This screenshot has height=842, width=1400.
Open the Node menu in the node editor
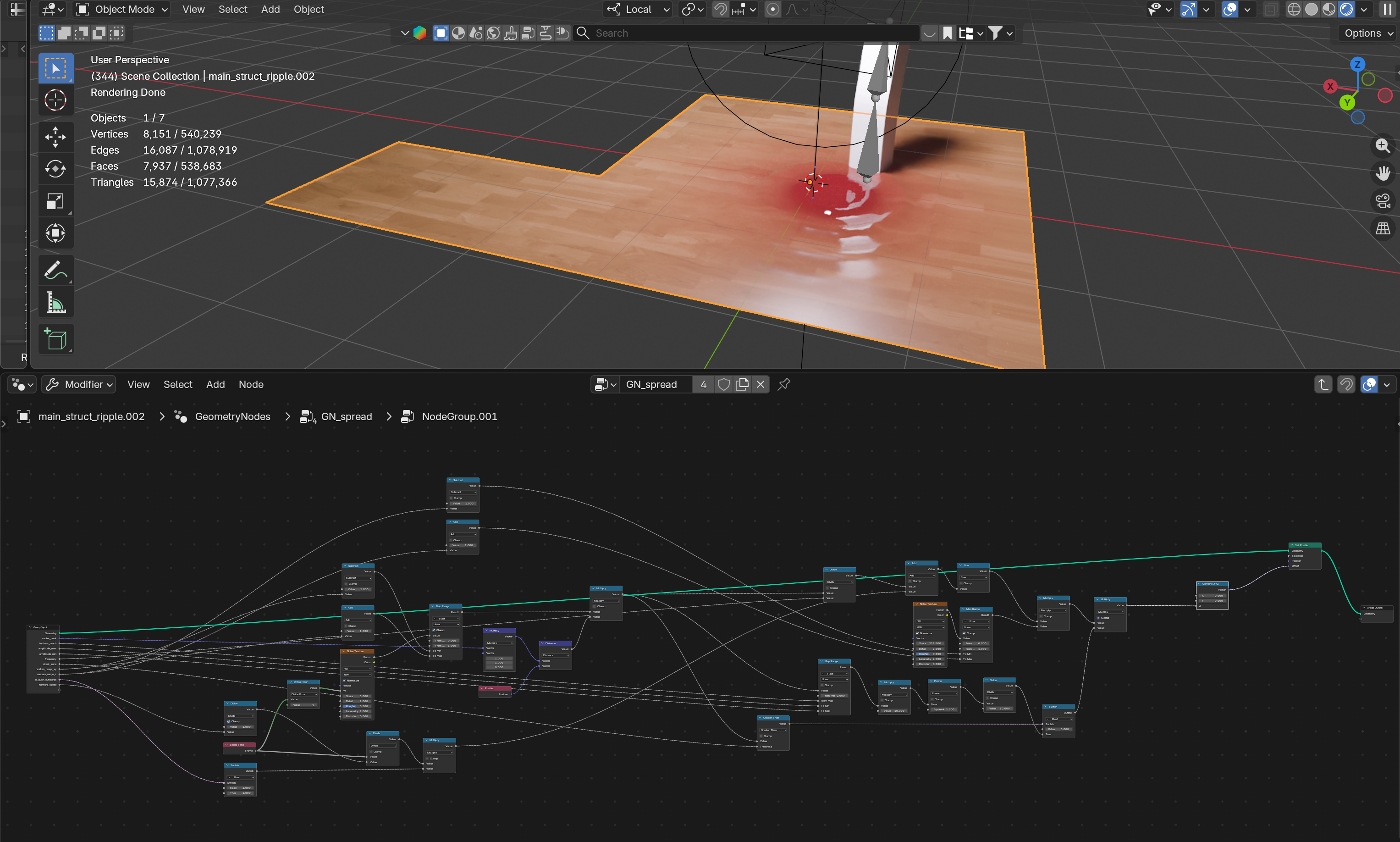pos(251,384)
